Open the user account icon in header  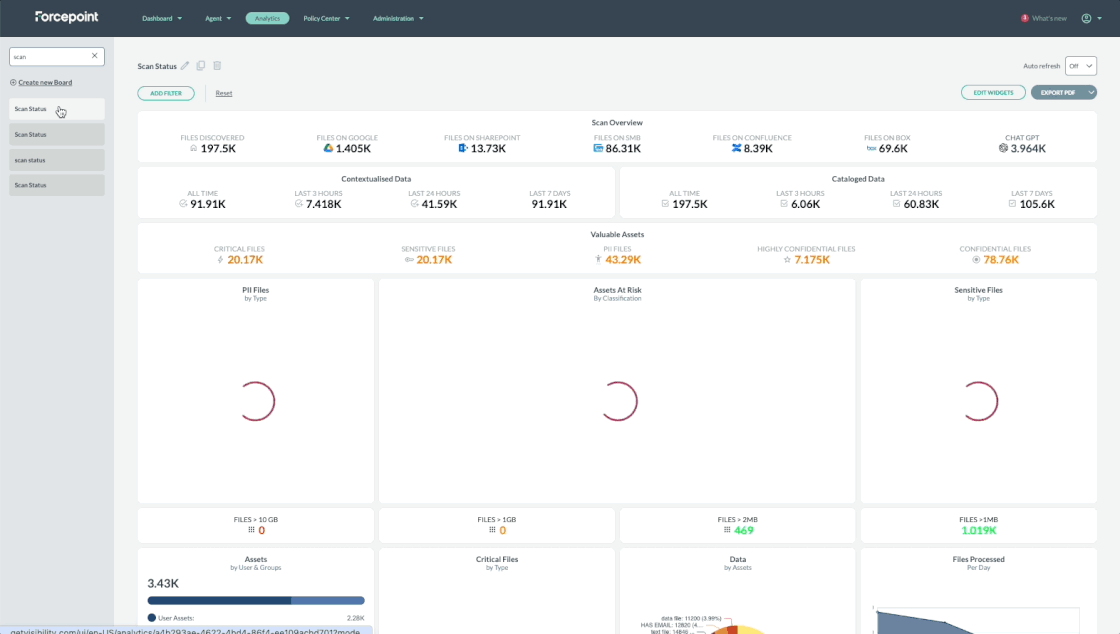(1086, 18)
